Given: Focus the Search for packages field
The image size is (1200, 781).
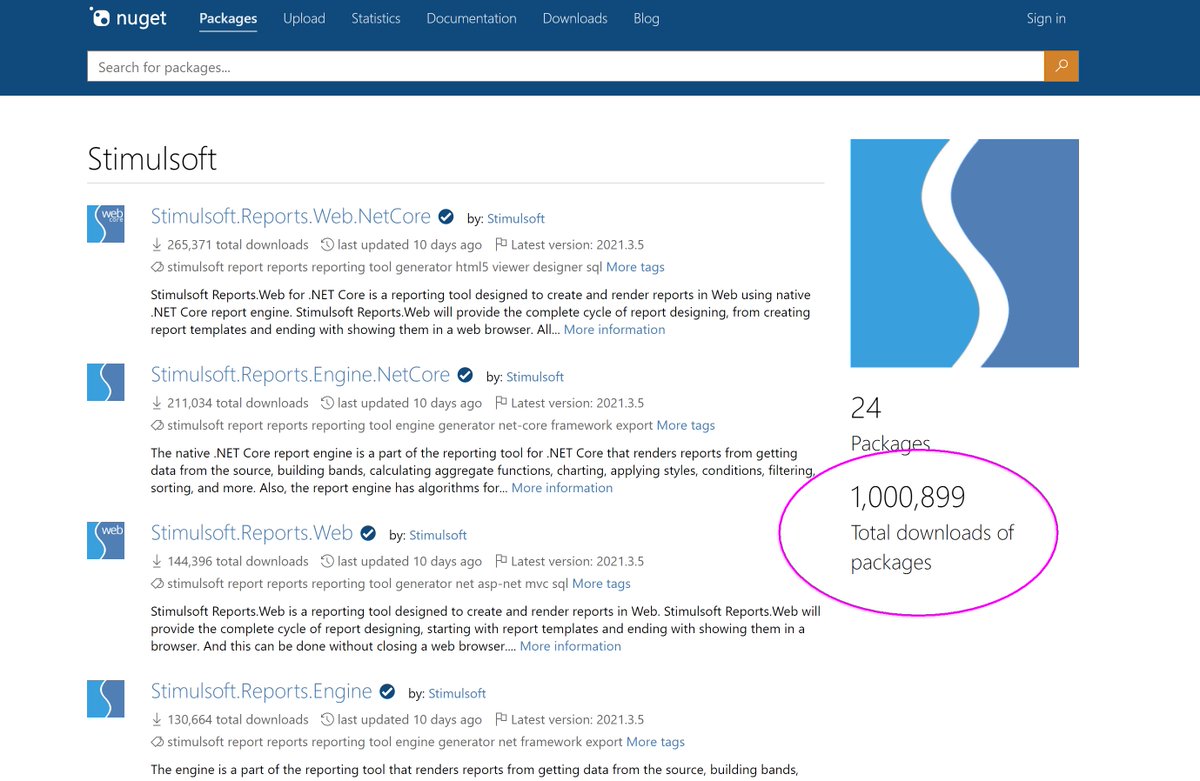Looking at the screenshot, I should [x=566, y=67].
